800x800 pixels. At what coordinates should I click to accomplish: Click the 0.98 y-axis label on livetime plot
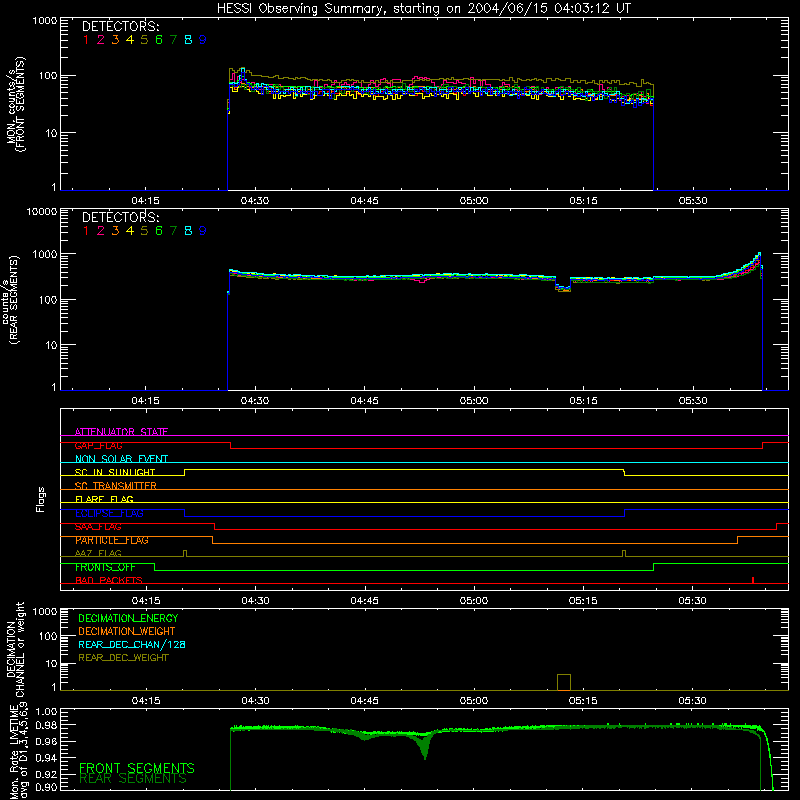[x=46, y=725]
